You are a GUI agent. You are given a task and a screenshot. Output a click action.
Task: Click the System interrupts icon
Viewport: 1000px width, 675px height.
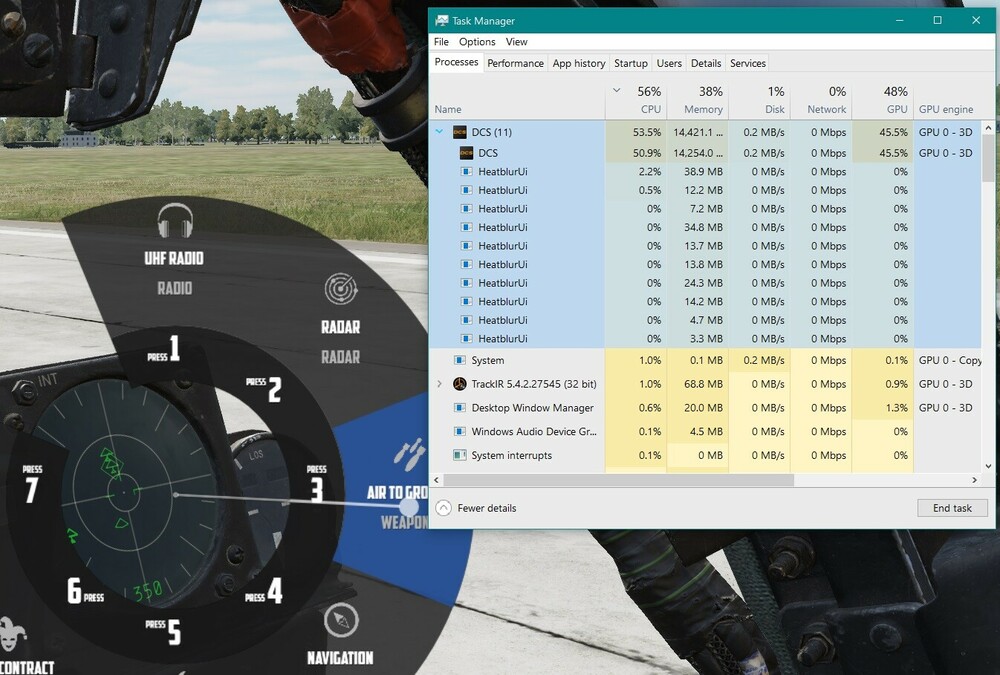coord(459,455)
